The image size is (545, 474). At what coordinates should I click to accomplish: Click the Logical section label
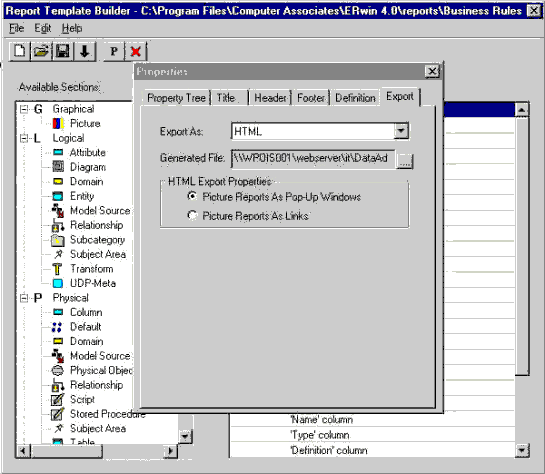(x=68, y=138)
